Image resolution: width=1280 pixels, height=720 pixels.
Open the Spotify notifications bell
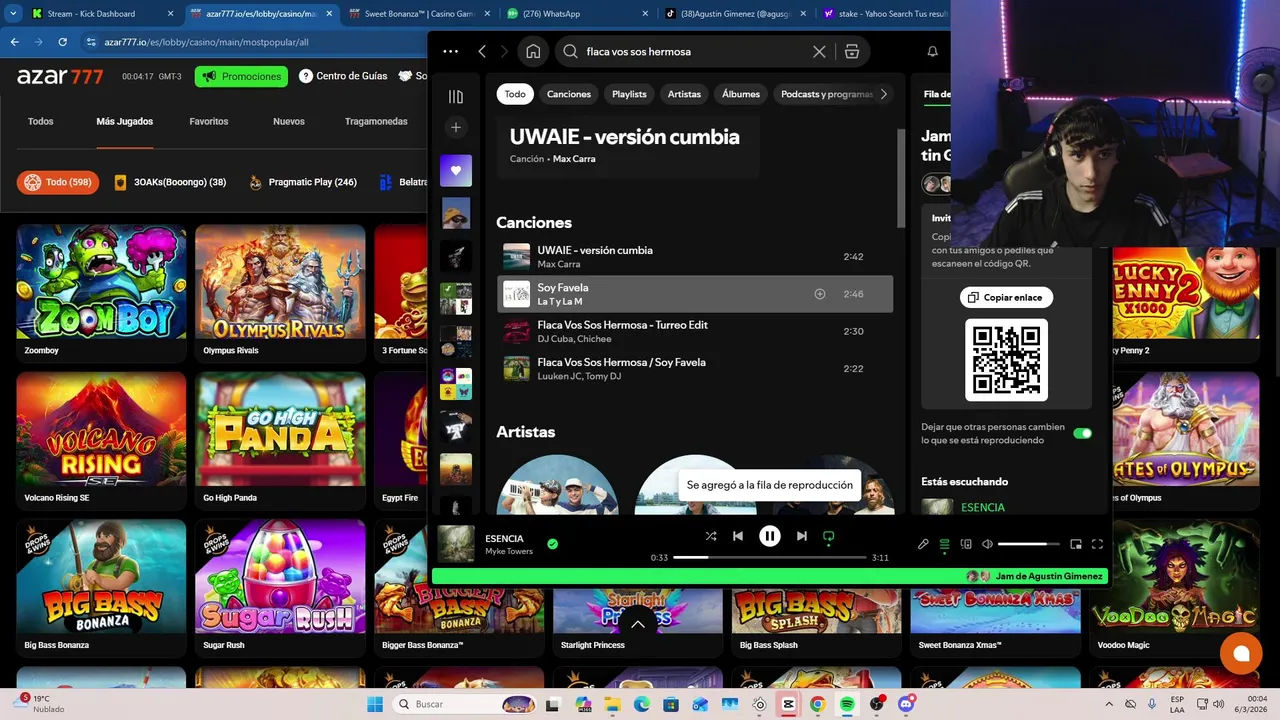pos(932,51)
